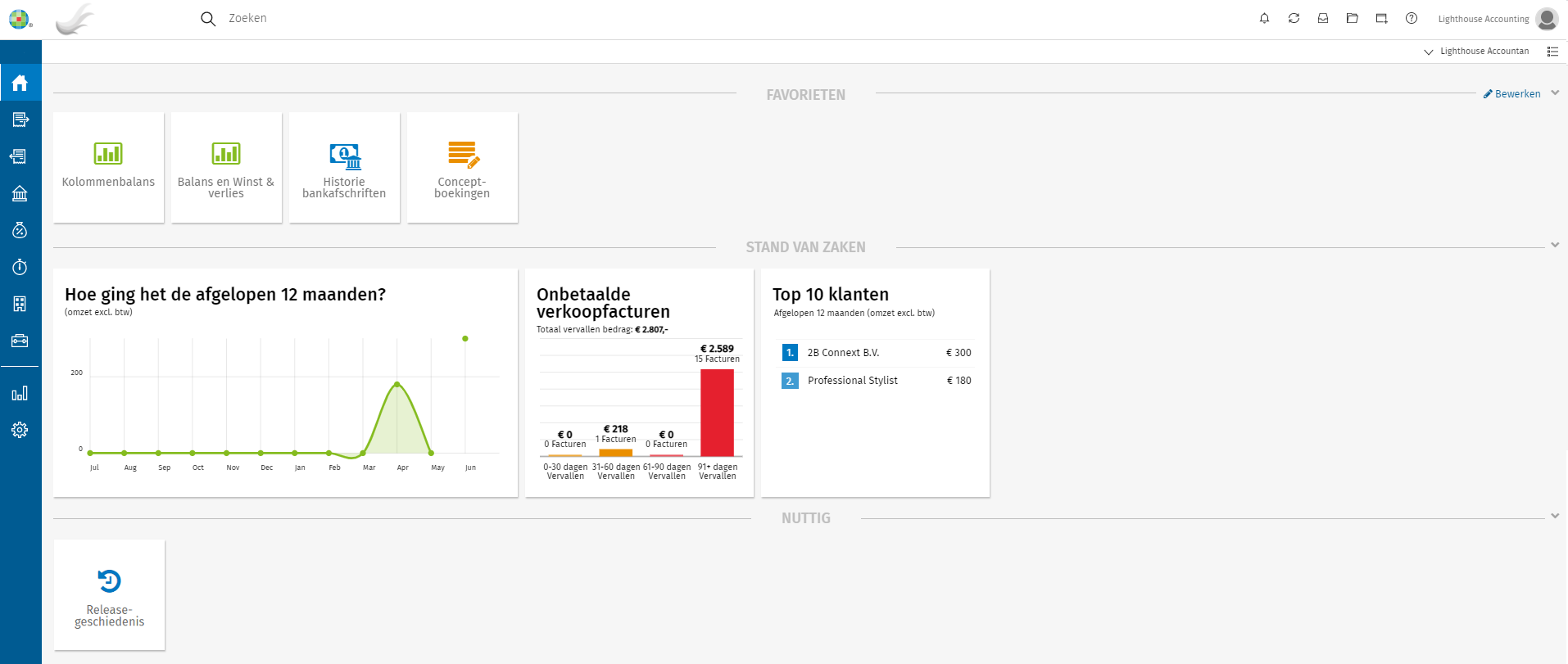Go to Home in sidebar
This screenshot has width=1568, height=664.
pos(20,83)
